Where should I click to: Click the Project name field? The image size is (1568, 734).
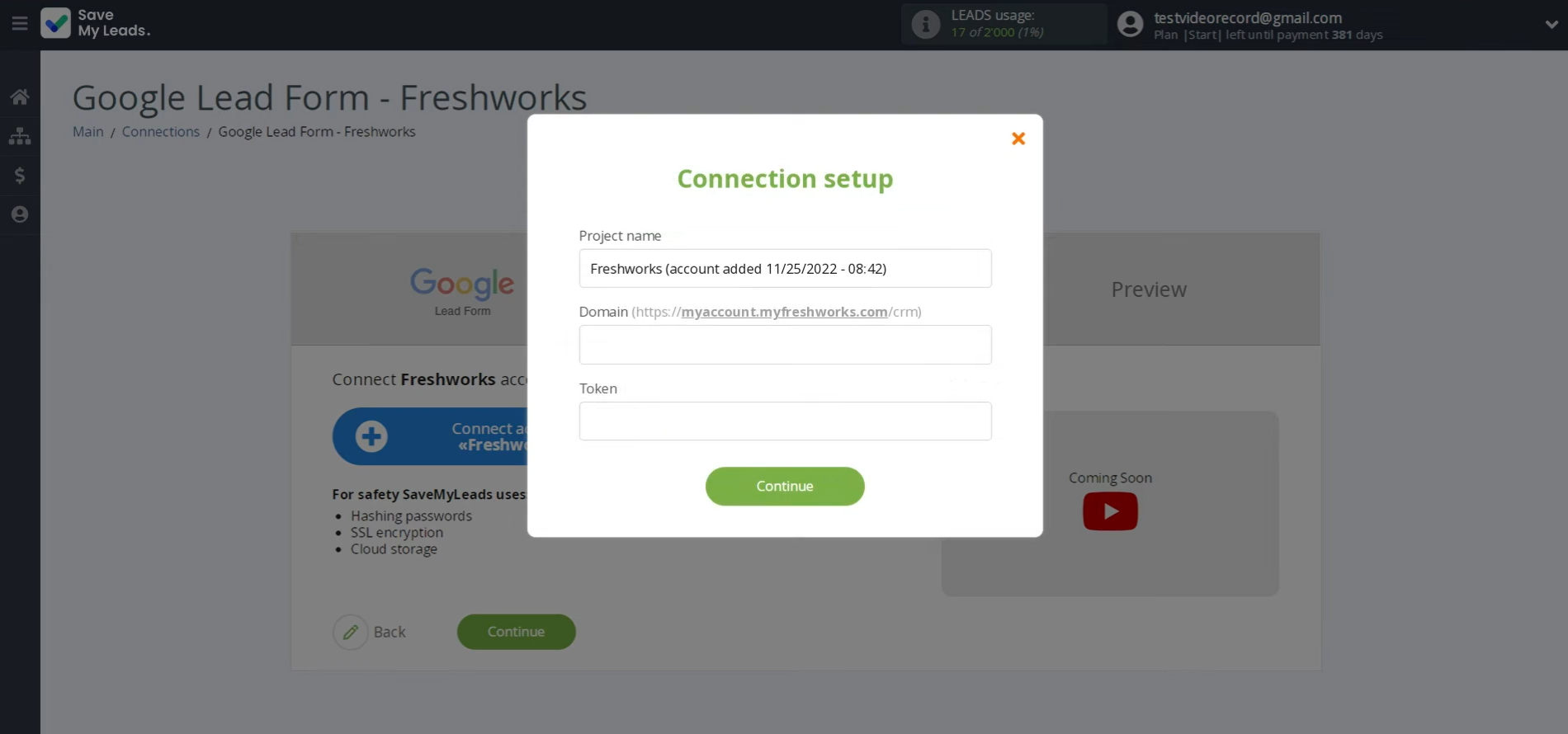[x=785, y=269]
